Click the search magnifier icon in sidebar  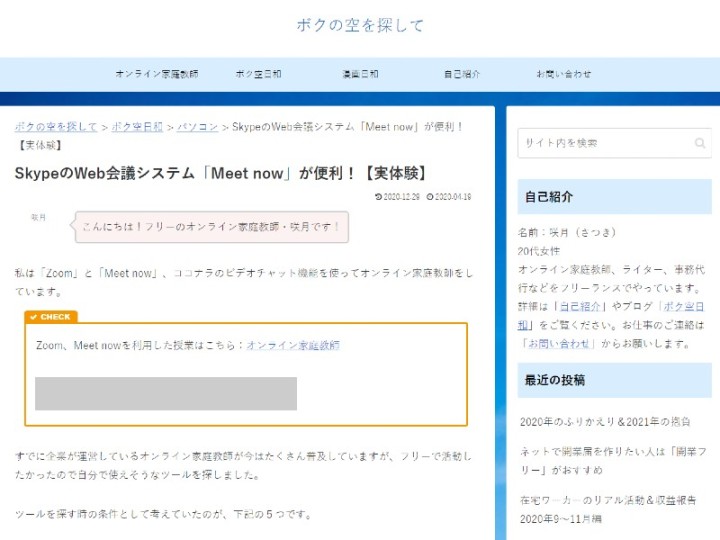(699, 143)
